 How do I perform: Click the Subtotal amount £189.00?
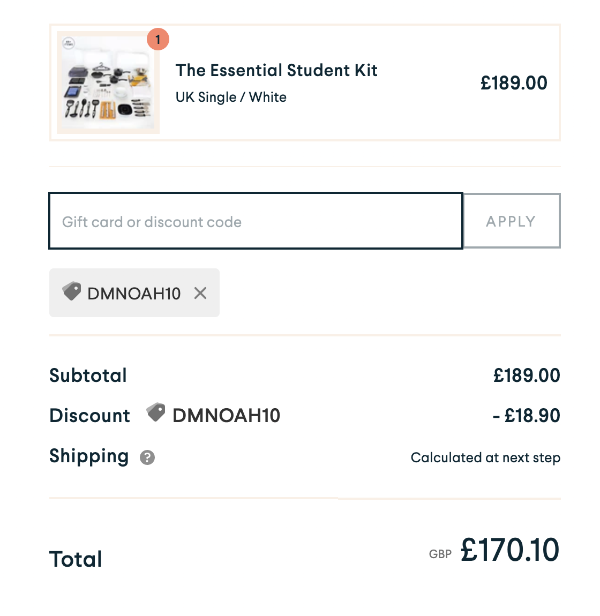click(x=526, y=376)
